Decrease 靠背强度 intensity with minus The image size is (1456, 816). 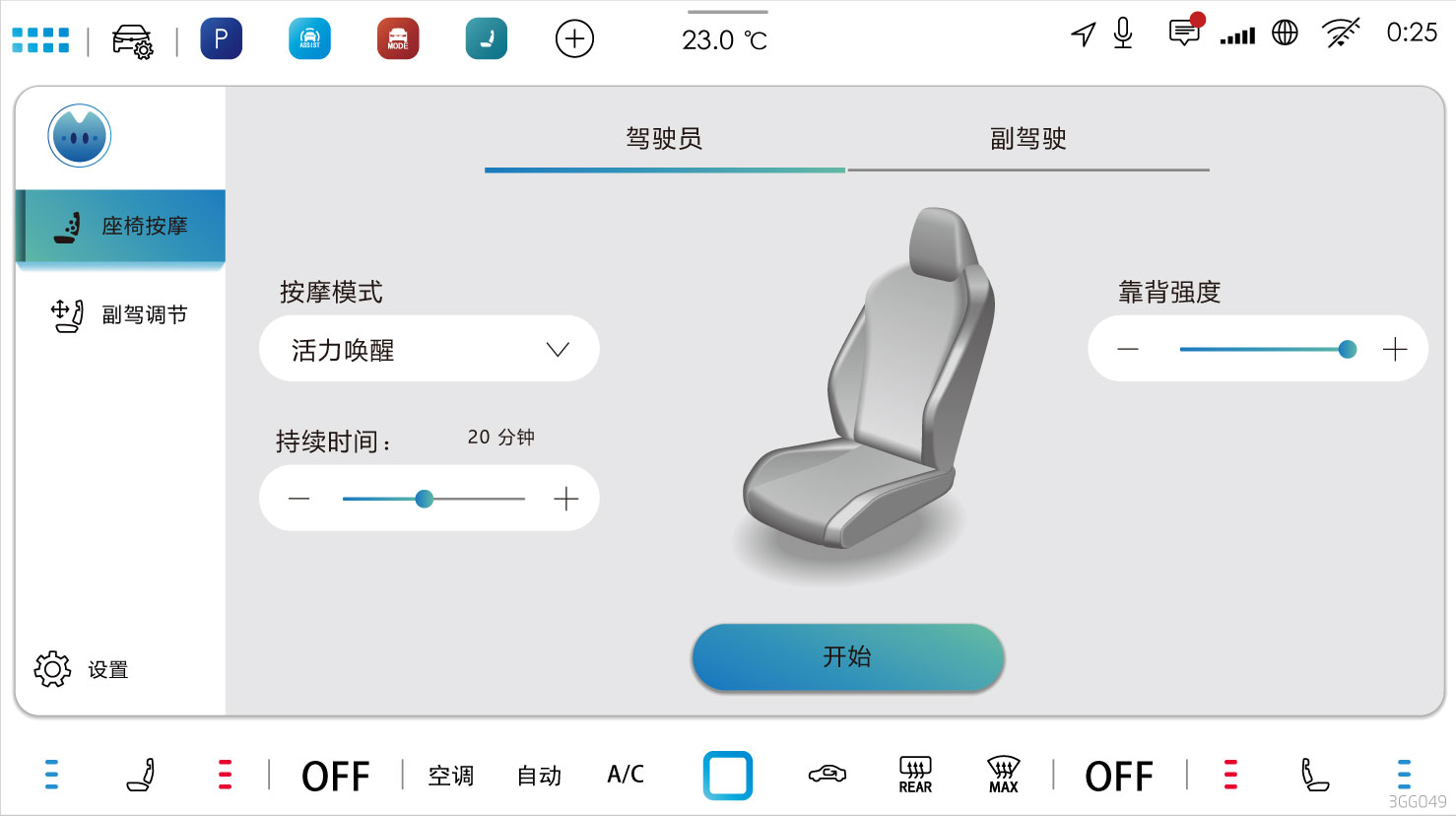tap(1128, 350)
